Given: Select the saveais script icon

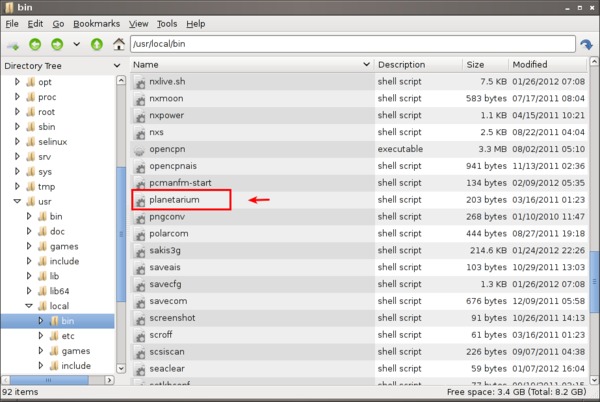Looking at the screenshot, I should (x=140, y=268).
